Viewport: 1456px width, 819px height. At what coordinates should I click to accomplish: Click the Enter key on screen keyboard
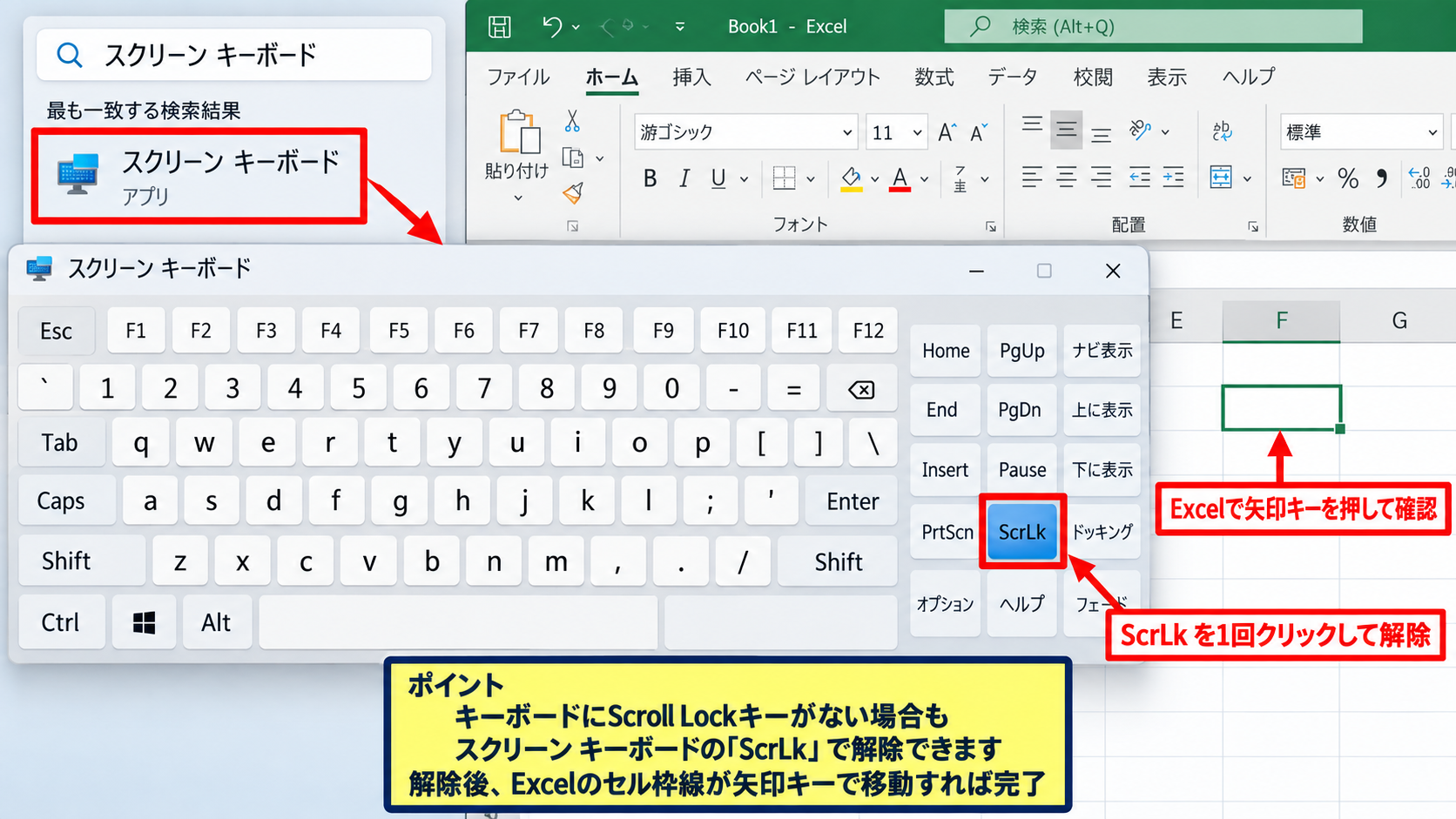[852, 500]
